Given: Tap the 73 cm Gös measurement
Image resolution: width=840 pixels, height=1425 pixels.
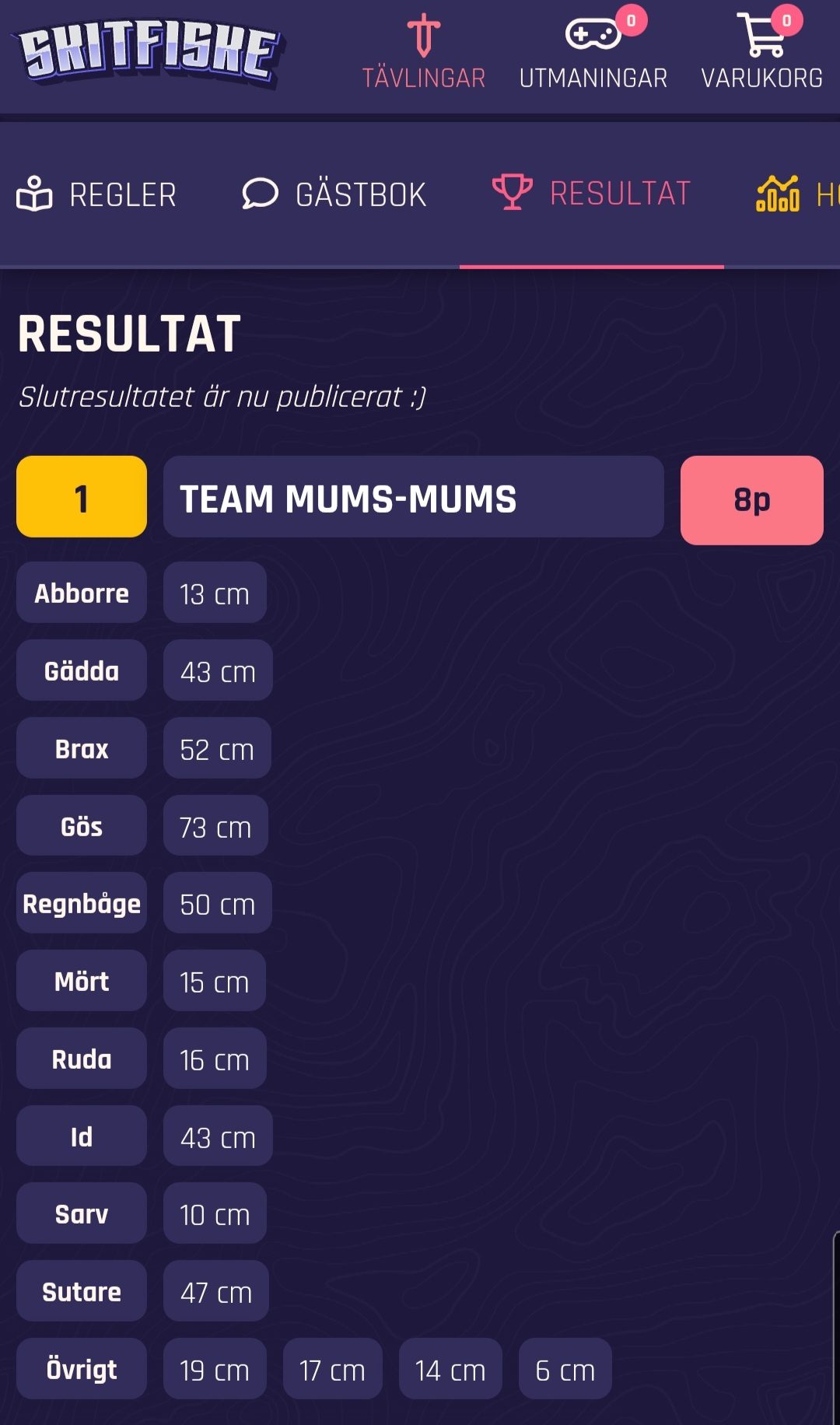Looking at the screenshot, I should [x=215, y=826].
